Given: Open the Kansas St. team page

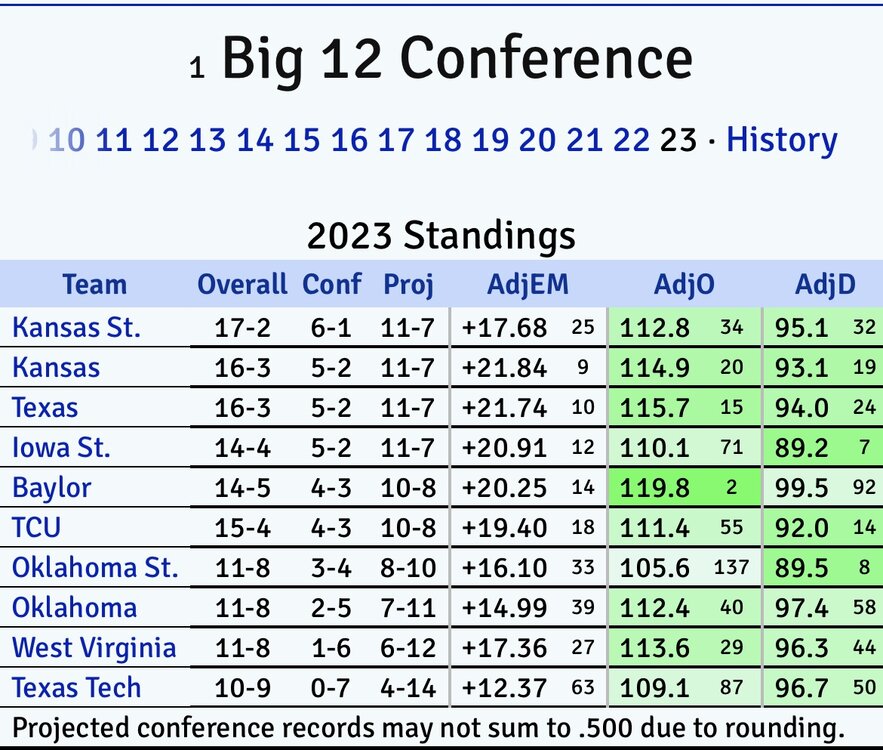Looking at the screenshot, I should pyautogui.click(x=76, y=327).
